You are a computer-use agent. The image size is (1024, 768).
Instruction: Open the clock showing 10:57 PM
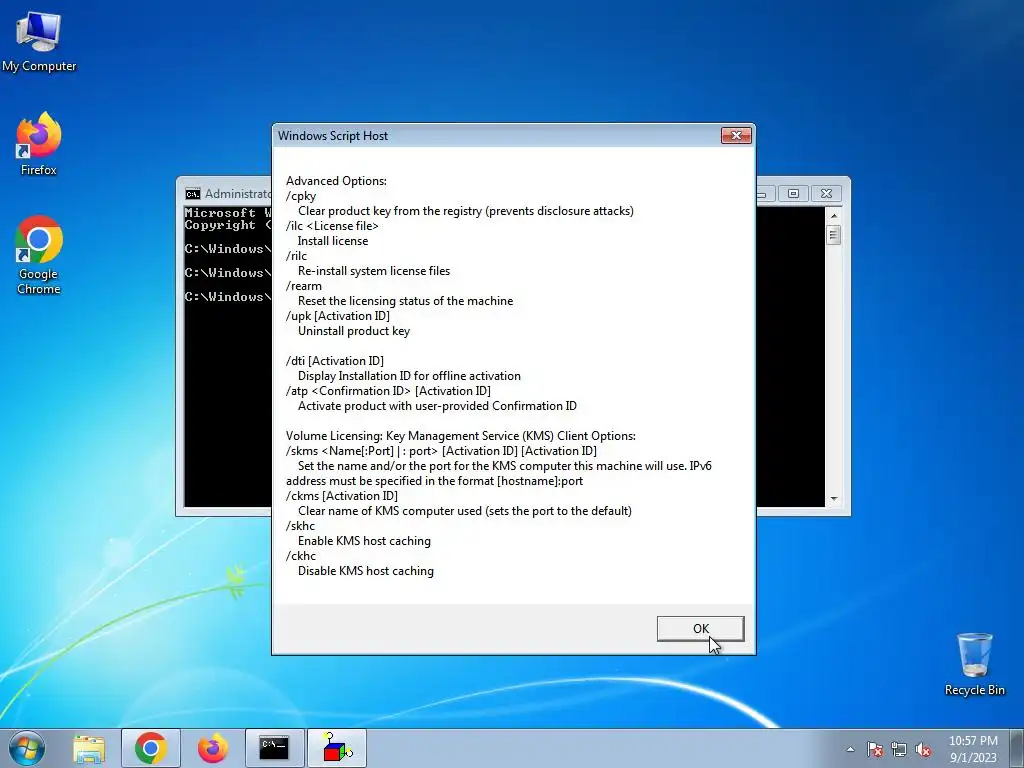(973, 749)
